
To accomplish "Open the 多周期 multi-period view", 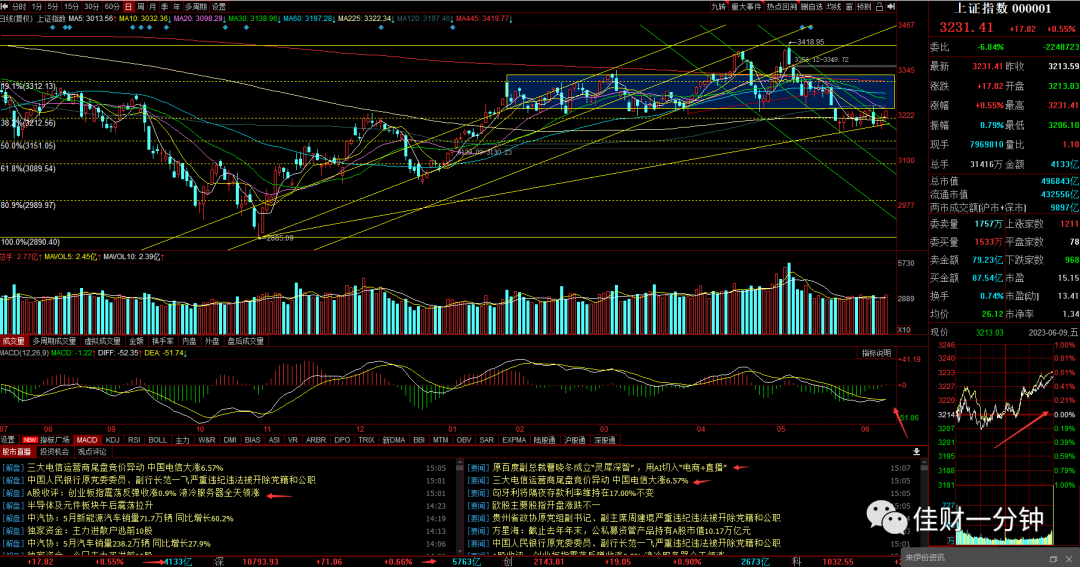I will pyautogui.click(x=196, y=6).
